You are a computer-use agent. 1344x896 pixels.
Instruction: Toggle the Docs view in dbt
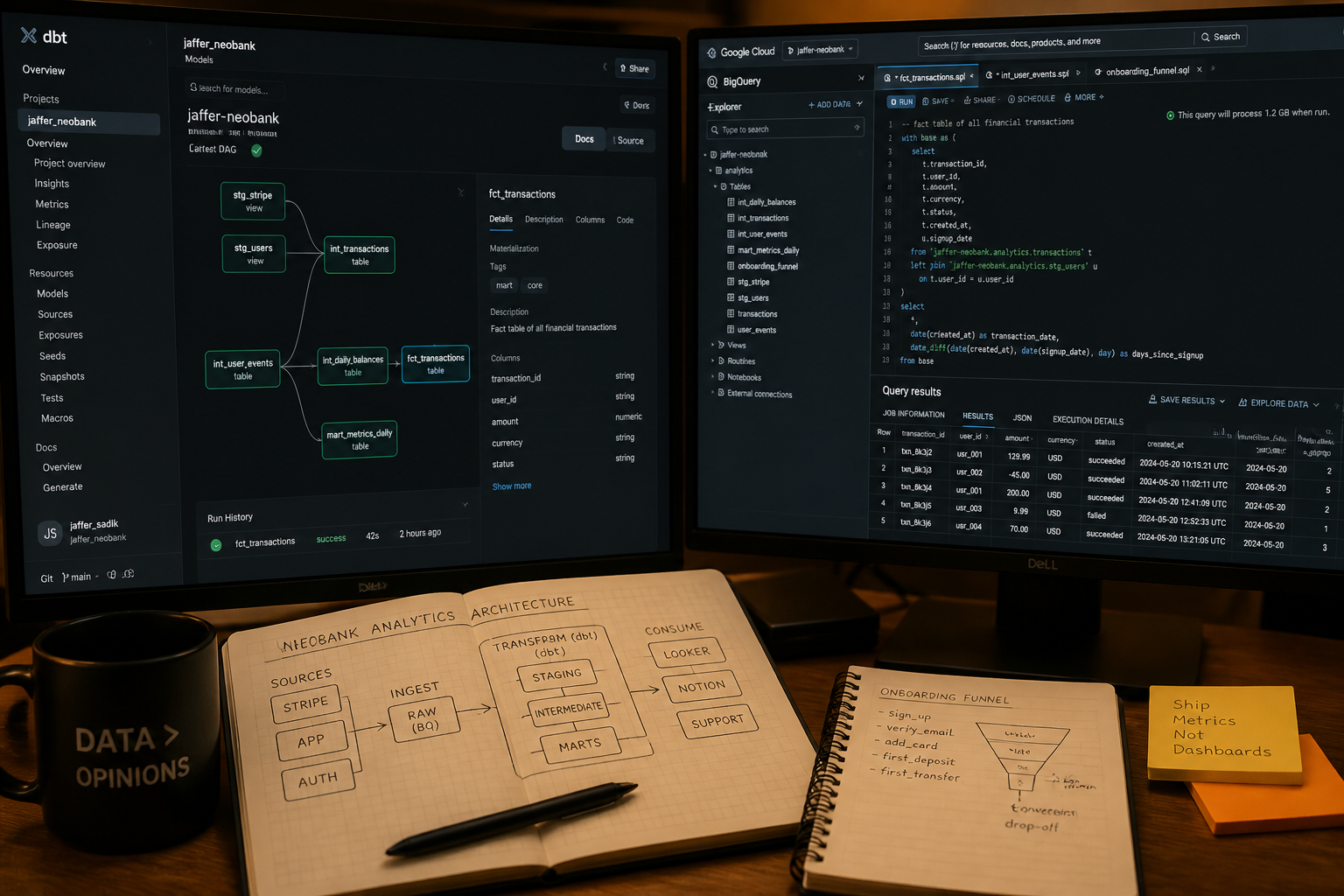pos(584,139)
